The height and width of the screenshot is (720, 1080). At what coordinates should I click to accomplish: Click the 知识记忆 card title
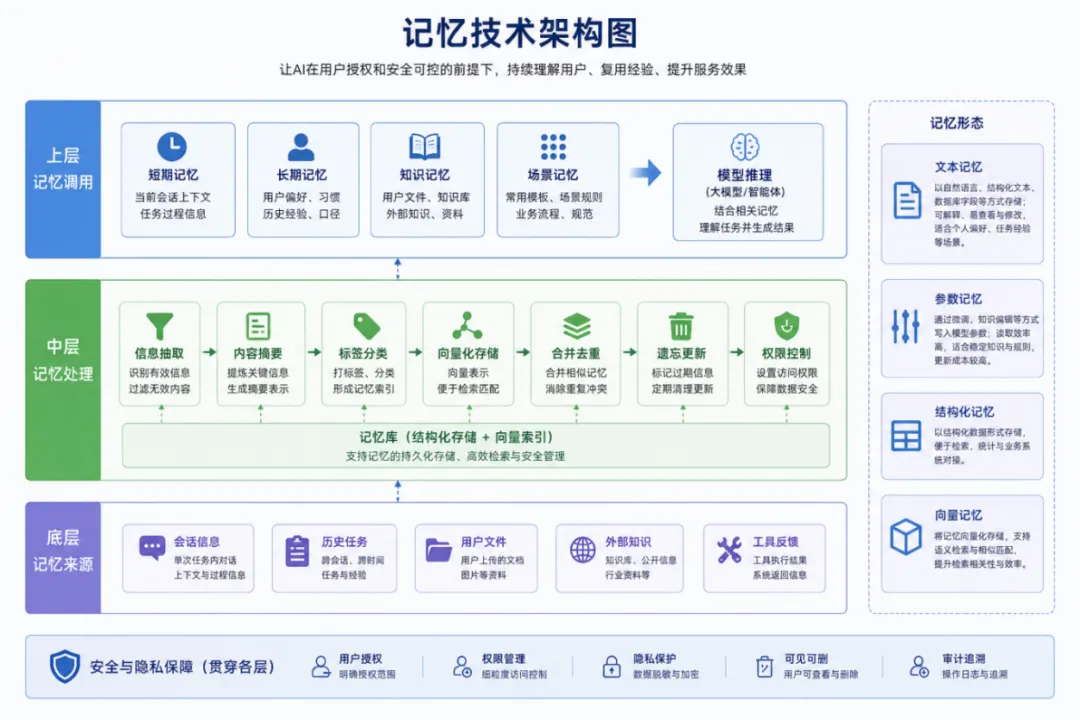click(424, 175)
